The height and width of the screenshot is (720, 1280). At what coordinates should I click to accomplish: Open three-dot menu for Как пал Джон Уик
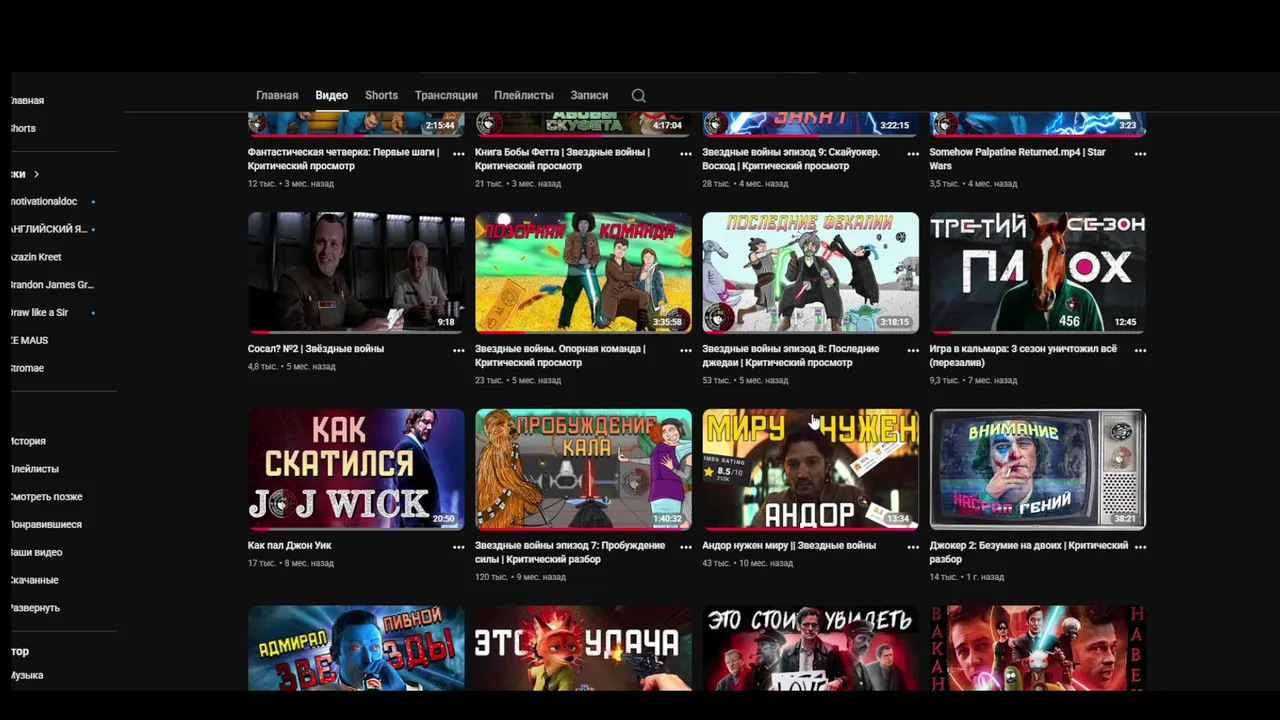tap(458, 547)
